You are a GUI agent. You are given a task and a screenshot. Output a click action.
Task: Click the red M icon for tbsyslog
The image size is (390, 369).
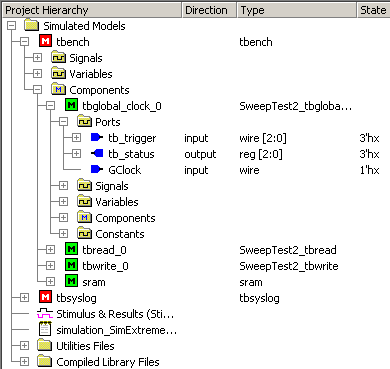click(45, 297)
